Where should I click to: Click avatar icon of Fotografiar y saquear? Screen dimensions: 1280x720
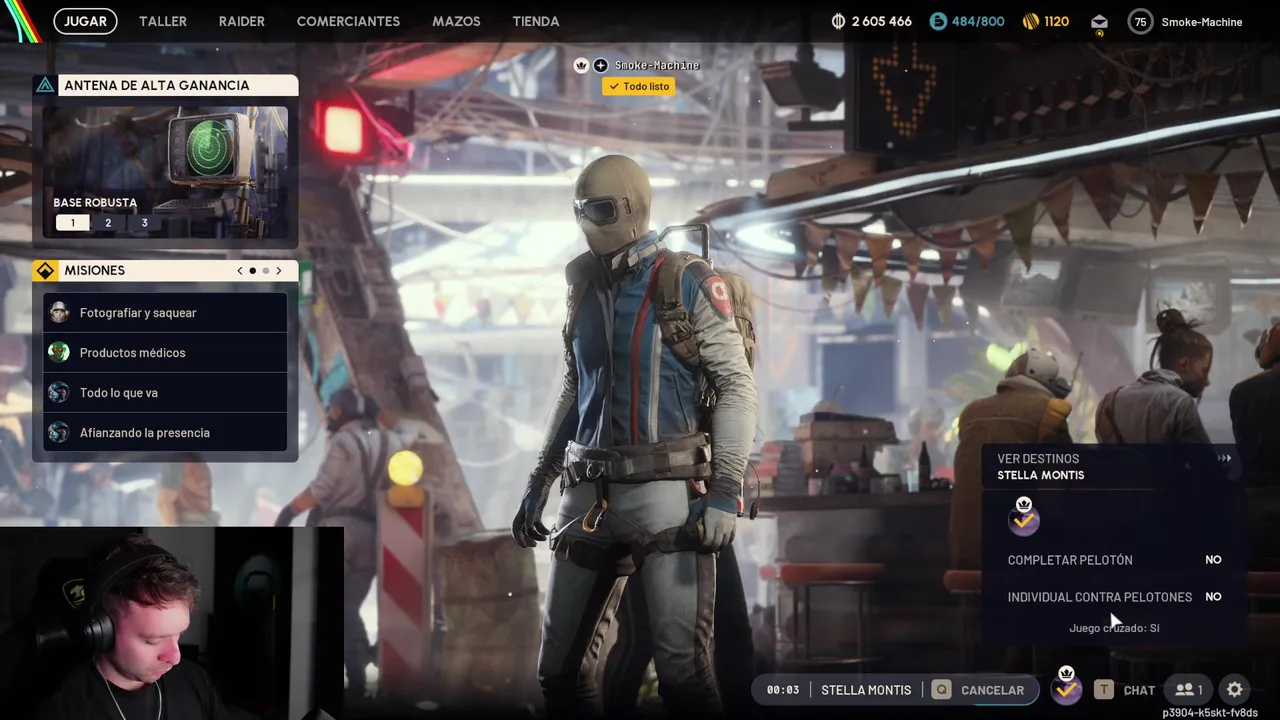[x=59, y=313]
